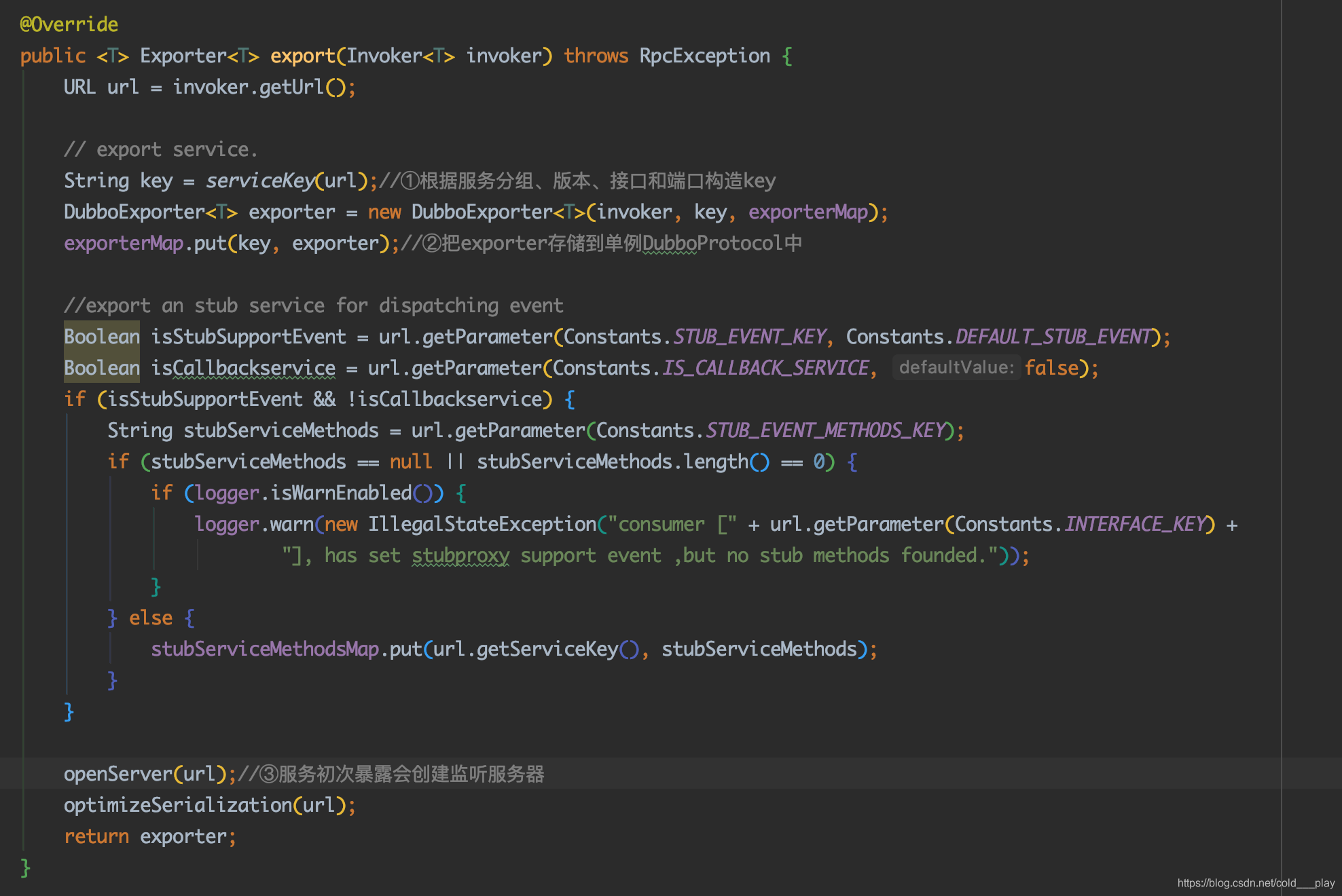Click the underlined word stubproxy
The image size is (1342, 896).
(460, 555)
